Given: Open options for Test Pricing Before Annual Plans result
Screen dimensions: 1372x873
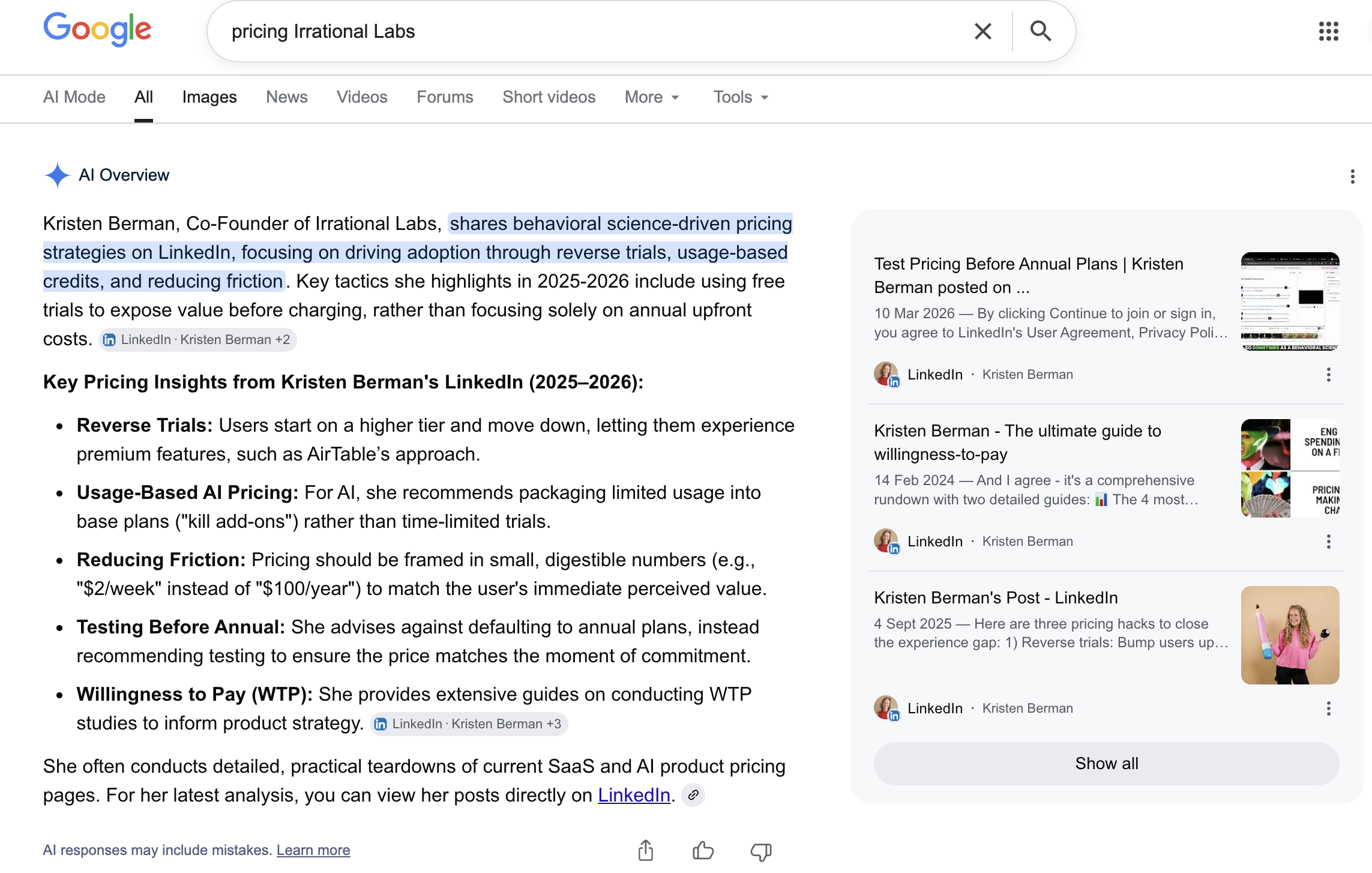Looking at the screenshot, I should (x=1328, y=375).
